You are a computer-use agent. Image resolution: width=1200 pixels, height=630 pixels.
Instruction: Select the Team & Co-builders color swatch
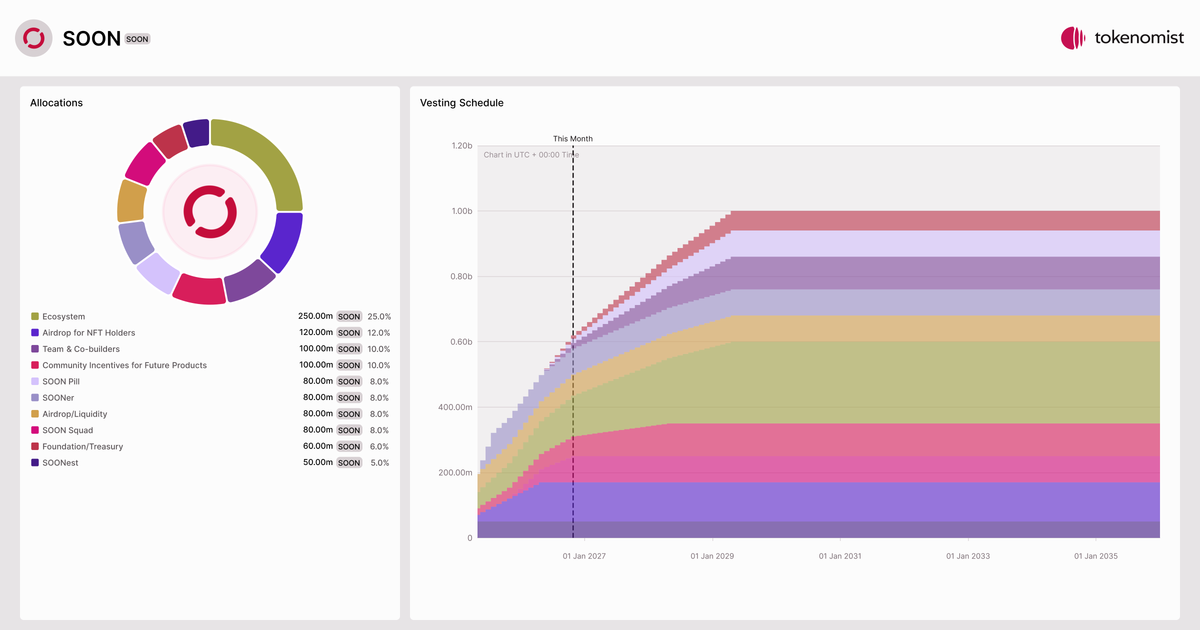pos(35,349)
